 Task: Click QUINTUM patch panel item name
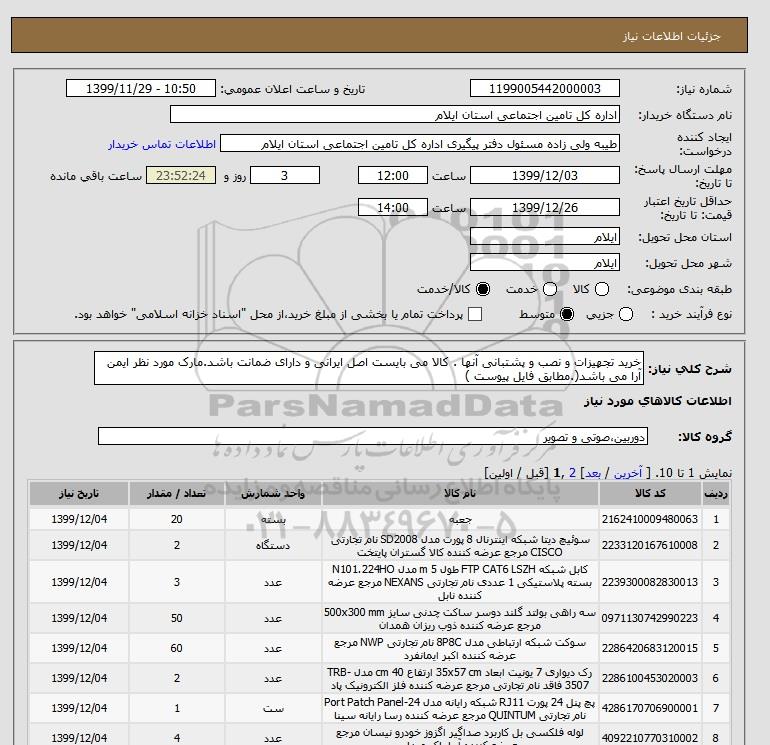tap(460, 709)
